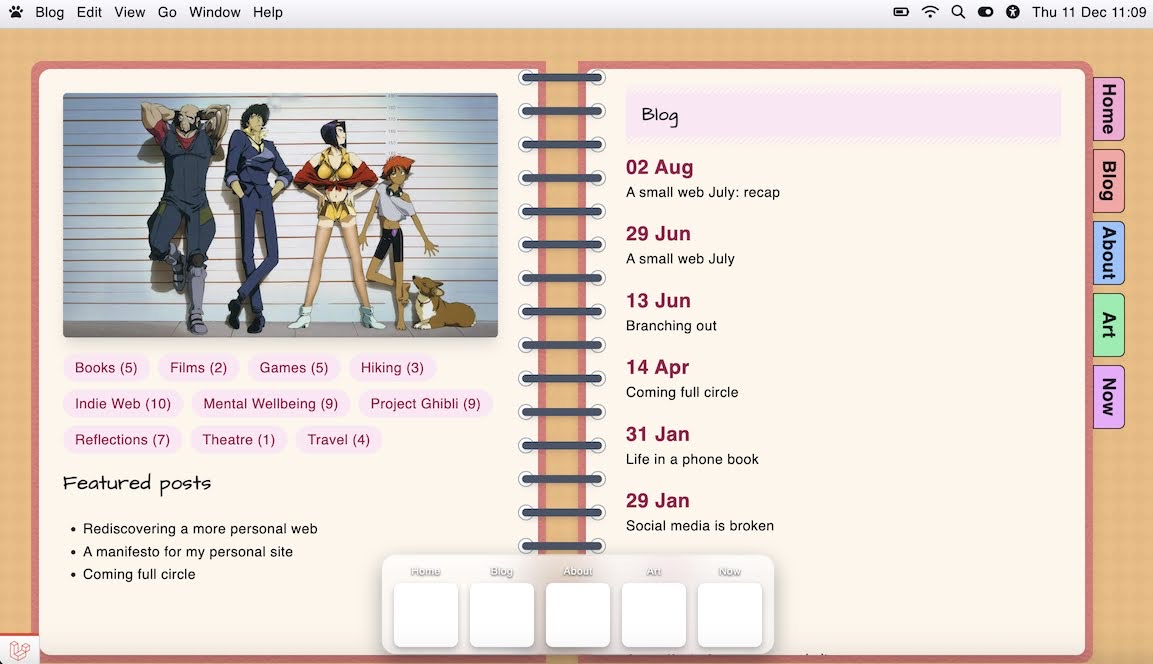
Task: Open the Go menu
Action: 167,12
